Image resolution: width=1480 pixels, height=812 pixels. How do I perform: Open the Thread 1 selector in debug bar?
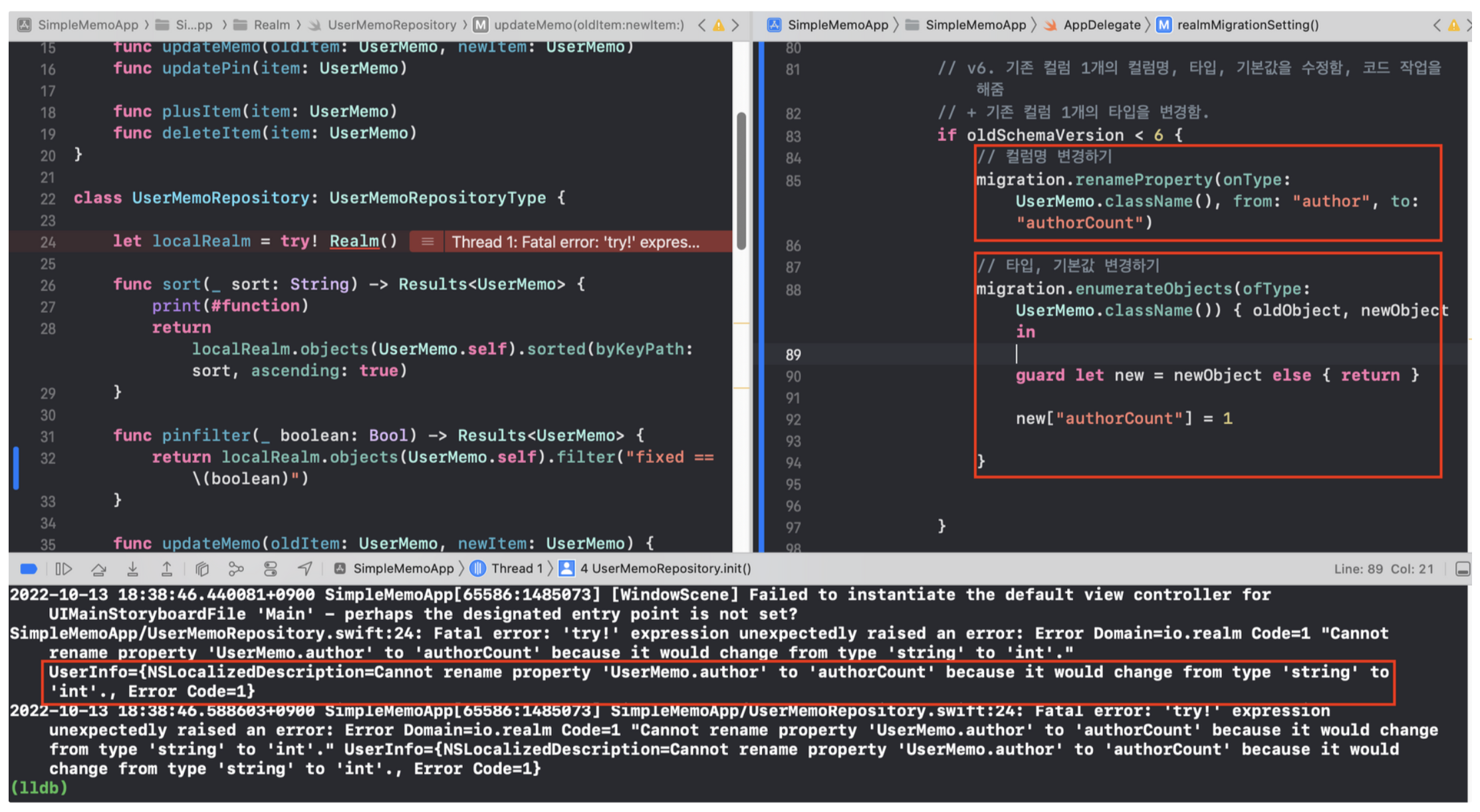[x=507, y=569]
